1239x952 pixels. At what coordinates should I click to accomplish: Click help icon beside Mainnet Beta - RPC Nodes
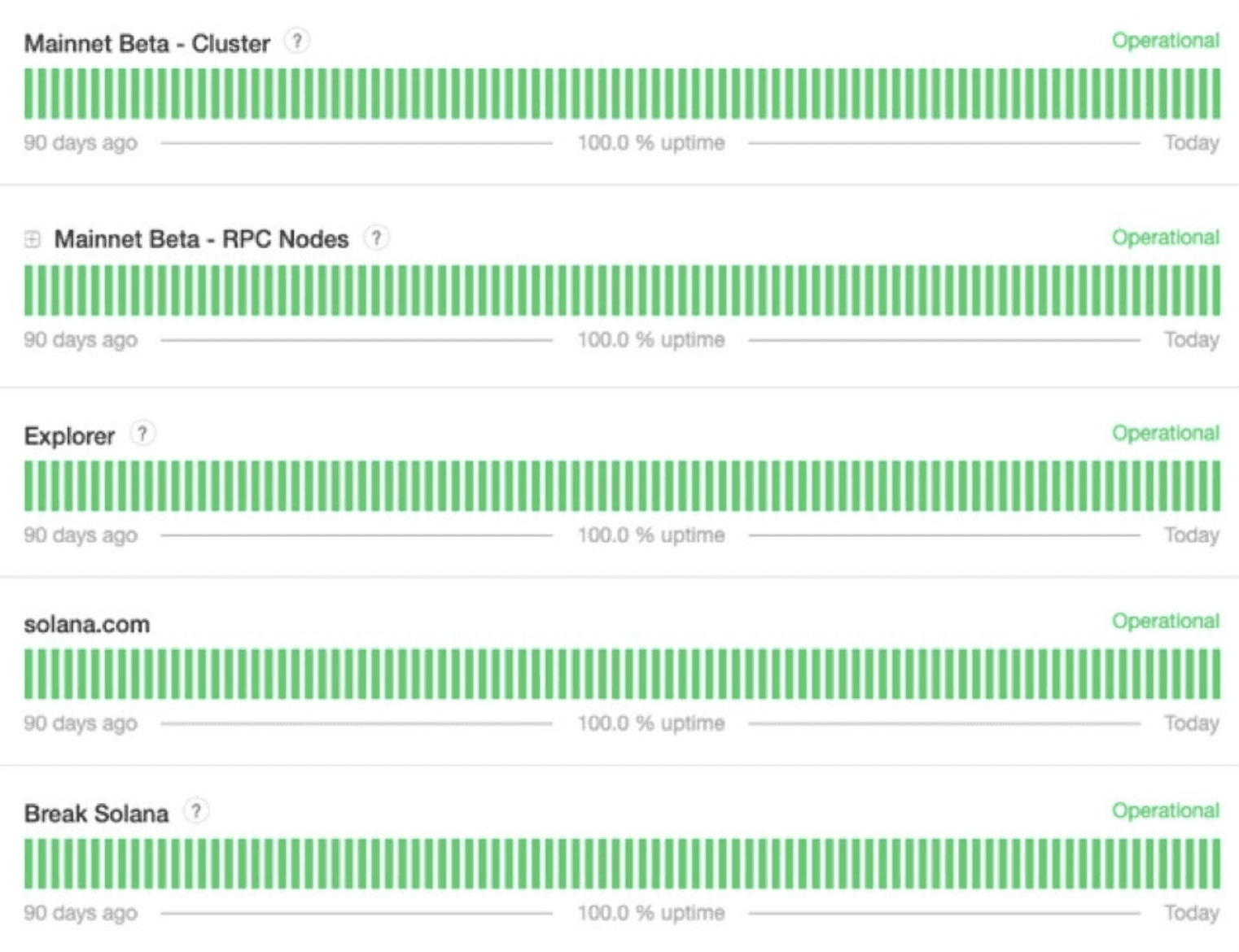376,238
